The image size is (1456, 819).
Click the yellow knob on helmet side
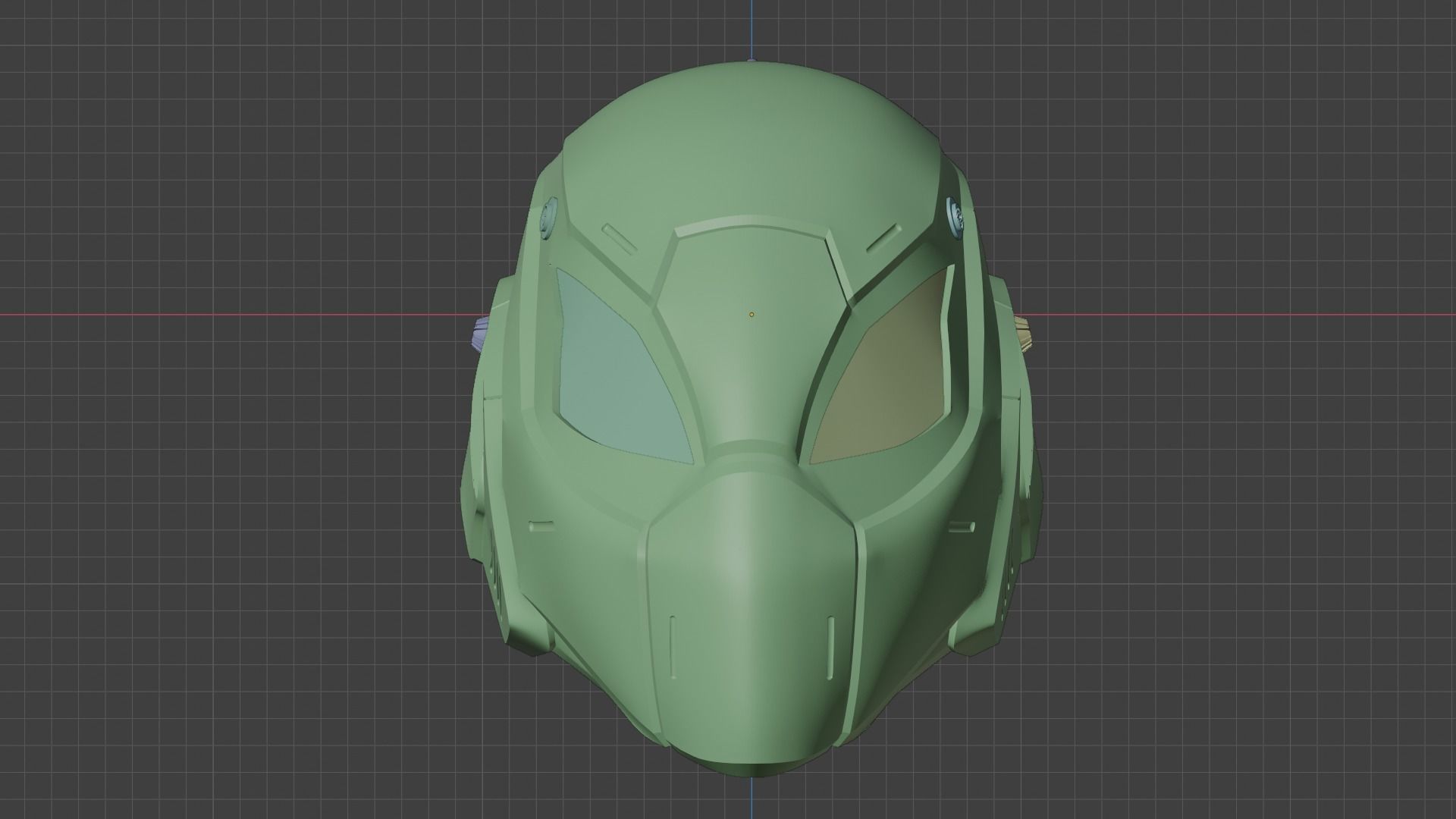pyautogui.click(x=1024, y=334)
